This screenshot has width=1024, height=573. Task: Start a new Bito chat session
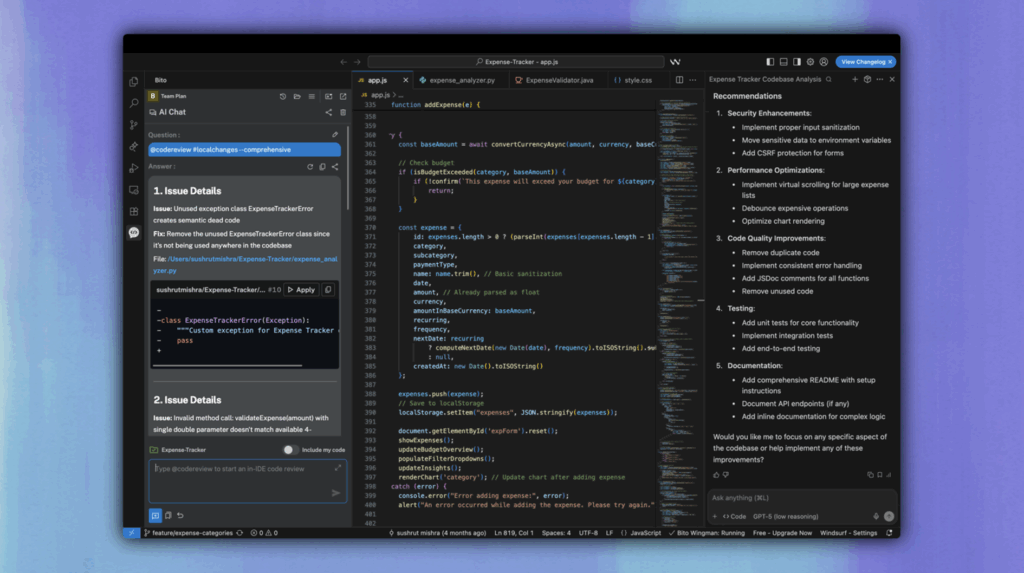155,516
